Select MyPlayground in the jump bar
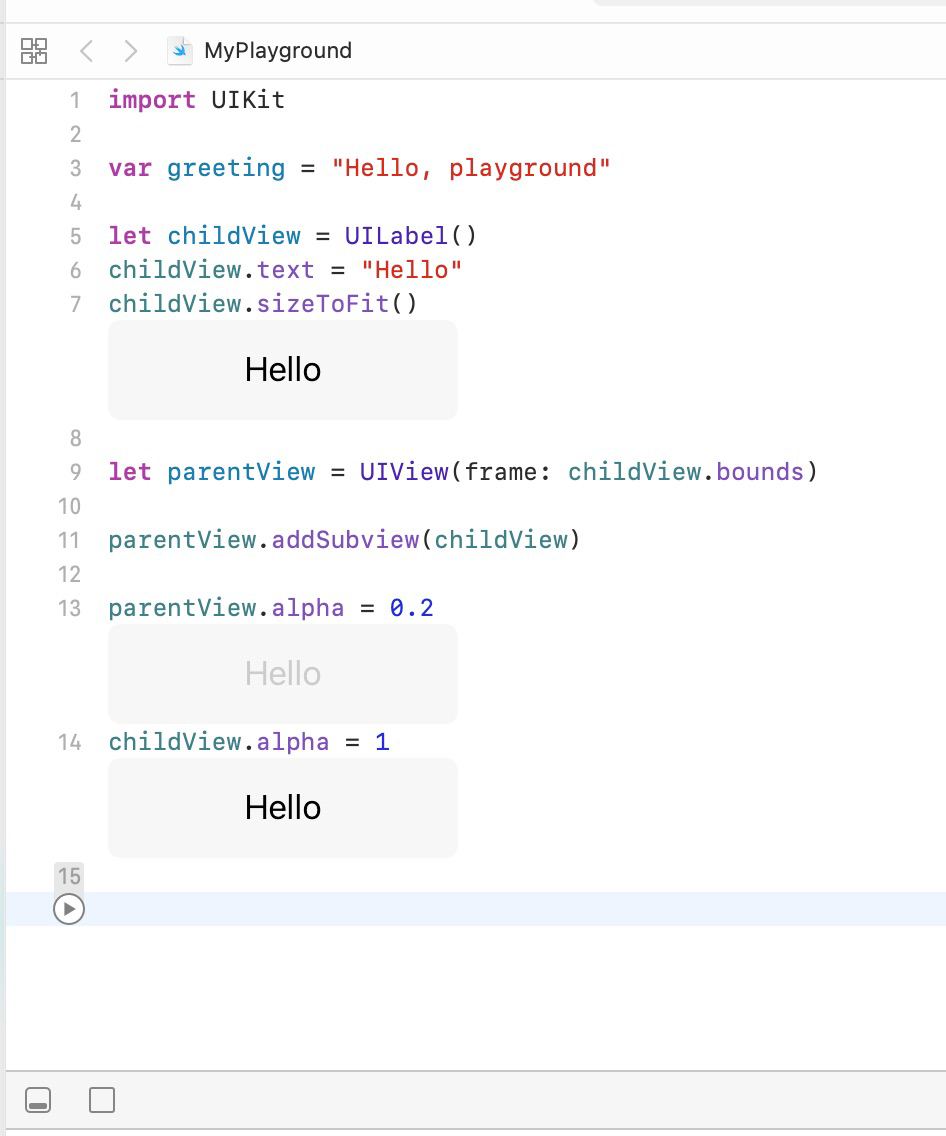The image size is (946, 1136). [277, 51]
